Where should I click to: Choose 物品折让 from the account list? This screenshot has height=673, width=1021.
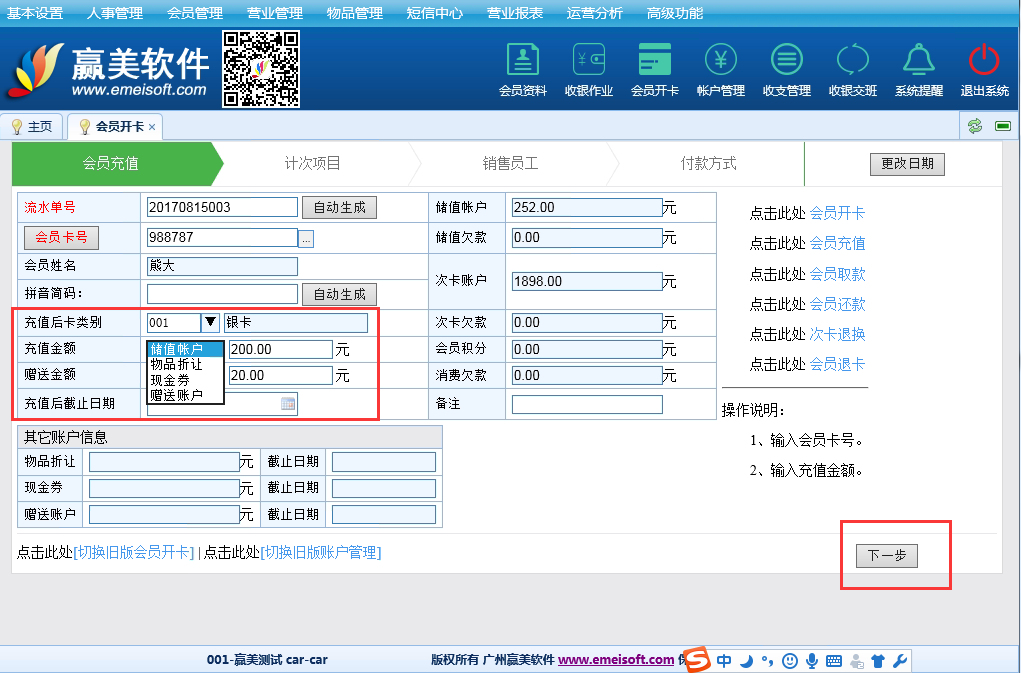click(176, 364)
